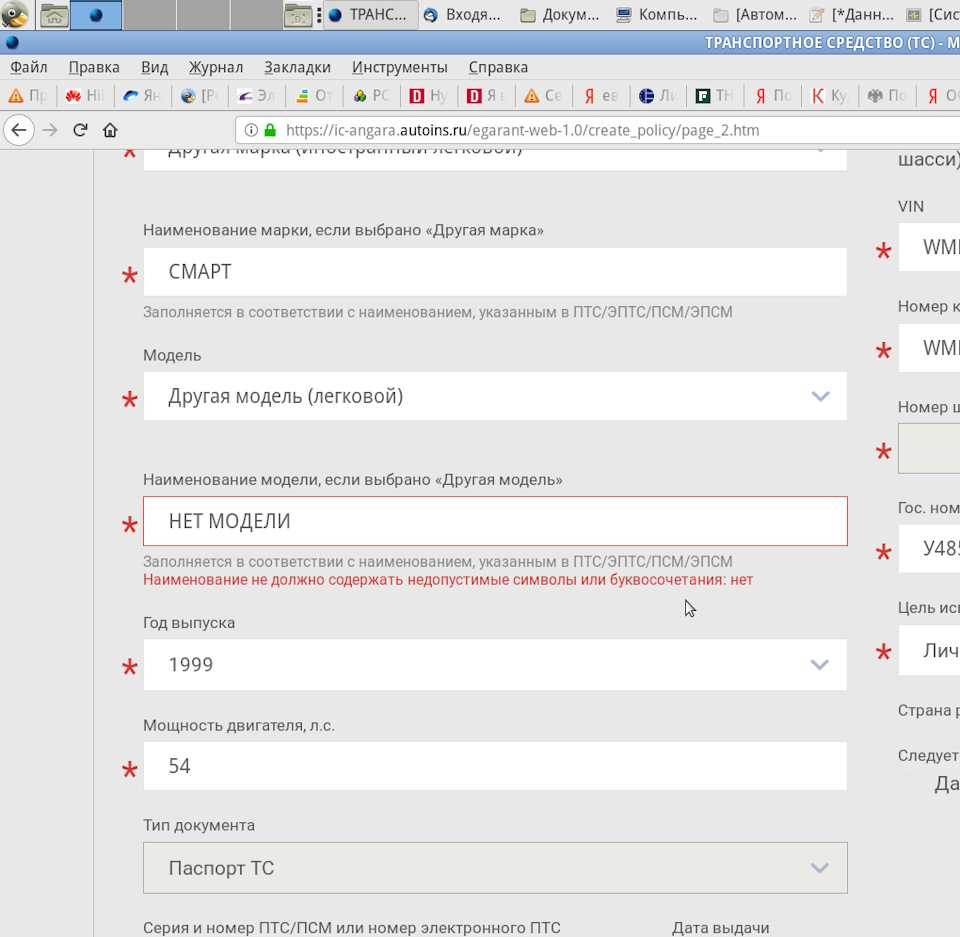Go to the browser home page
The image size is (960, 937).
(x=110, y=130)
